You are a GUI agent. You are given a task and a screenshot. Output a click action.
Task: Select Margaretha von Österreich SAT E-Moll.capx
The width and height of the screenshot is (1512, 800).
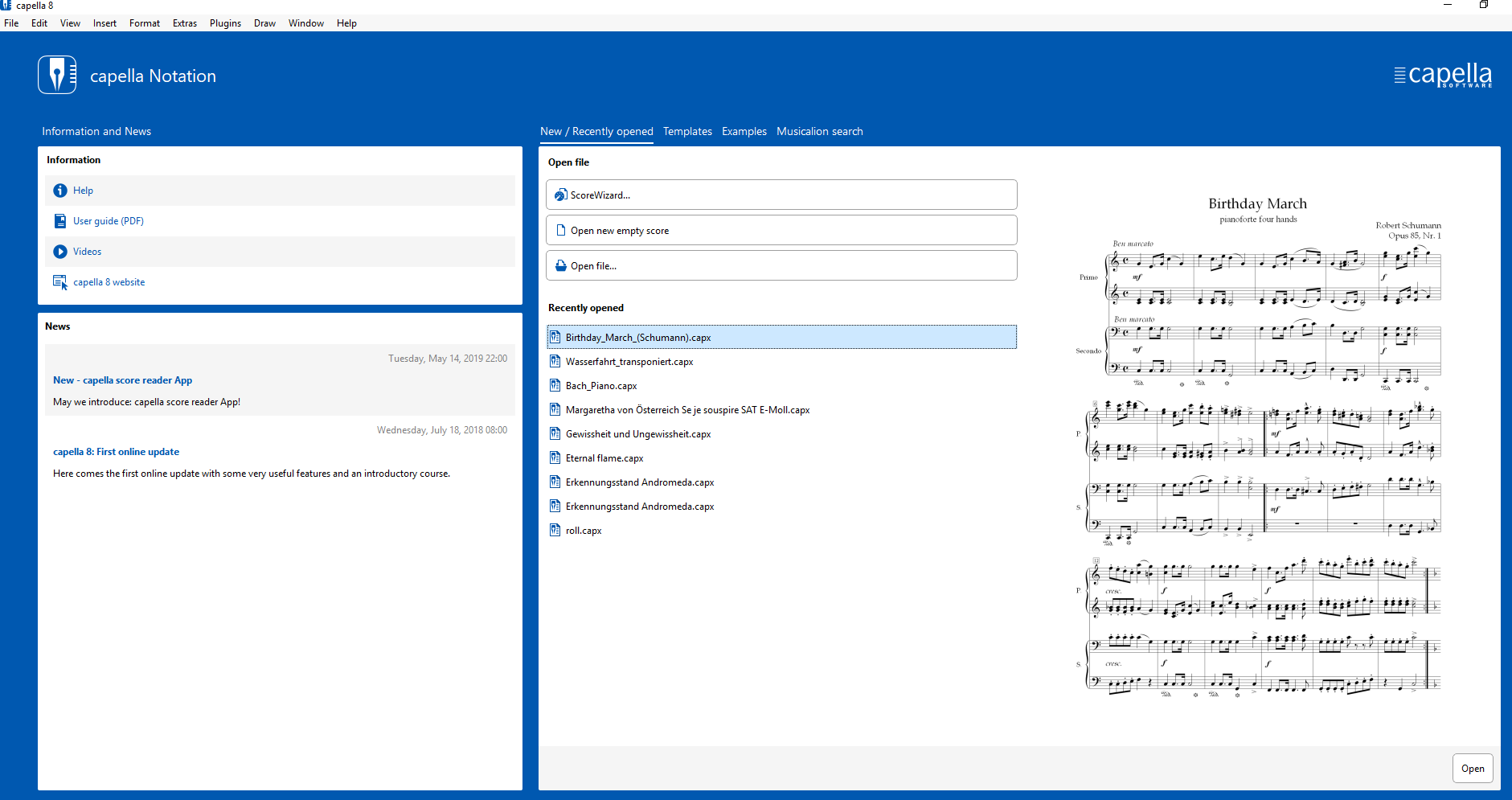[x=781, y=409]
